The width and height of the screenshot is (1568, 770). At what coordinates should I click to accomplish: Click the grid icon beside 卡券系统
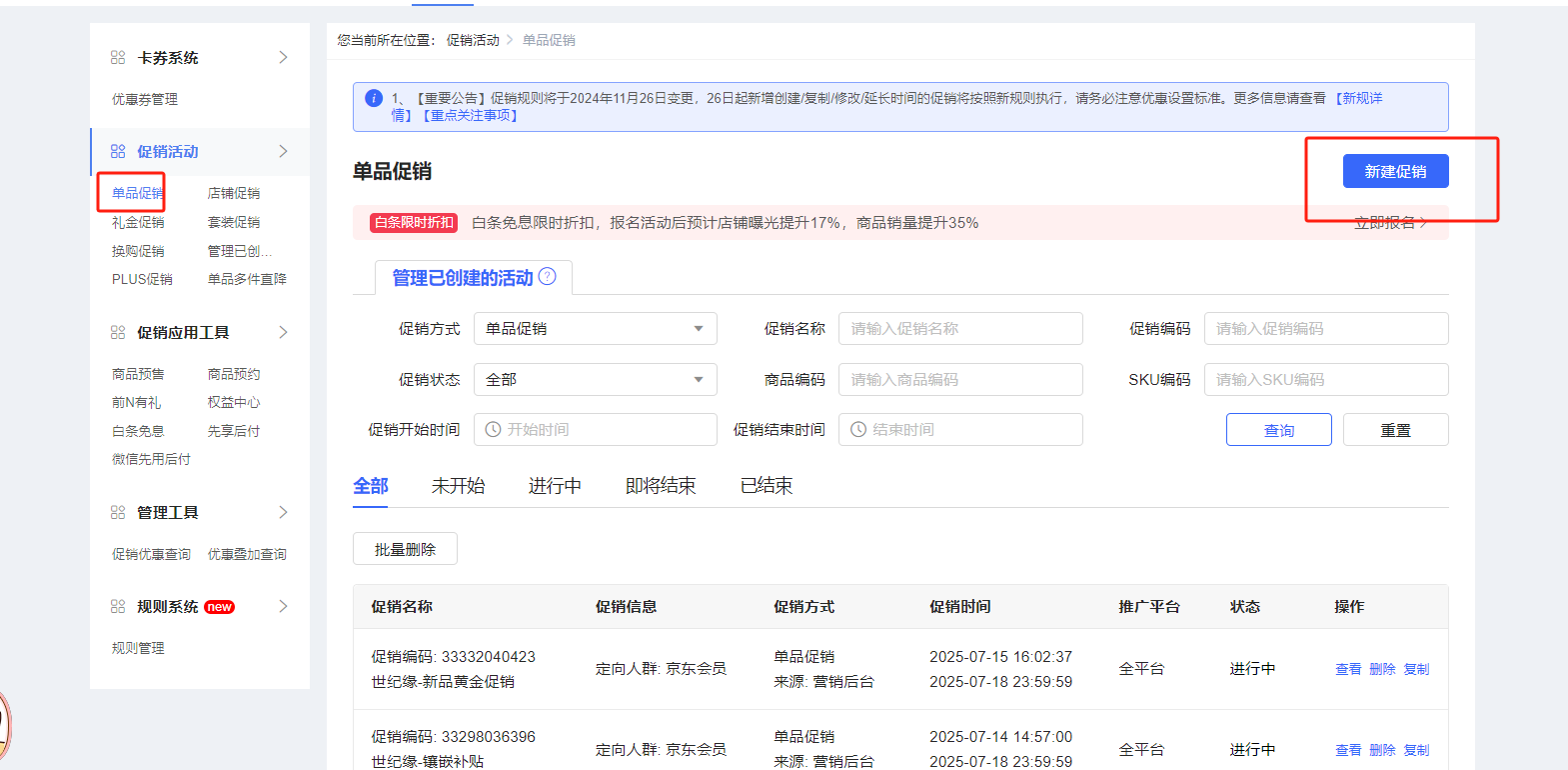pos(118,58)
